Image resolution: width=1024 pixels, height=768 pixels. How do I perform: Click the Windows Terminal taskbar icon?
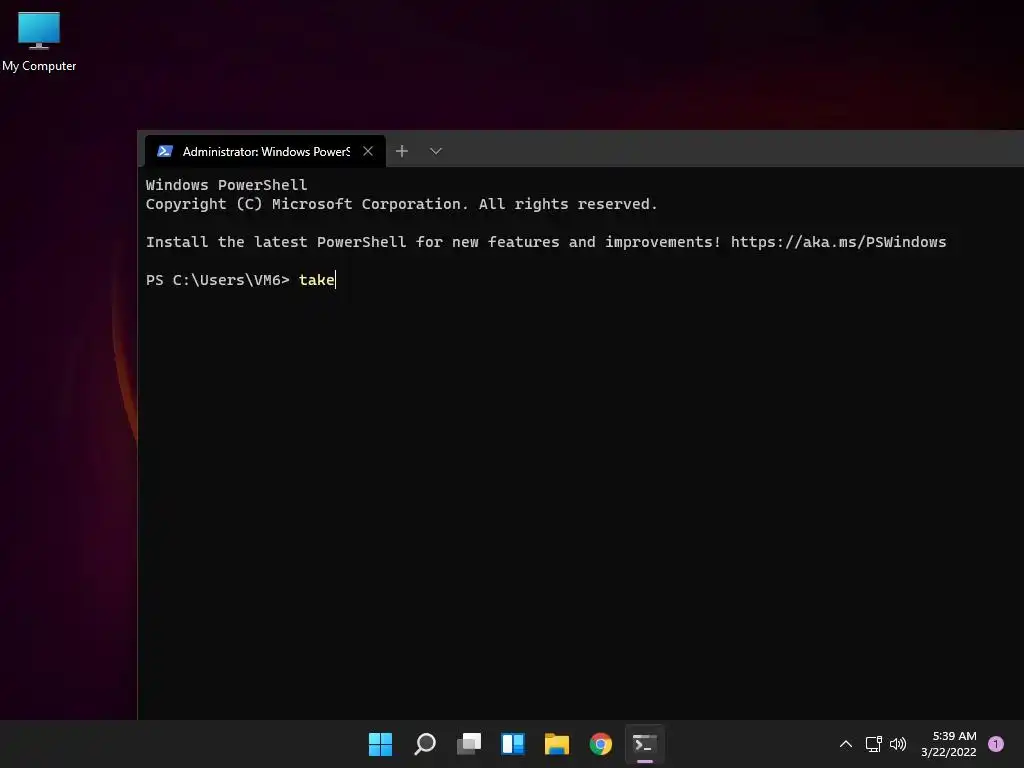pos(645,744)
